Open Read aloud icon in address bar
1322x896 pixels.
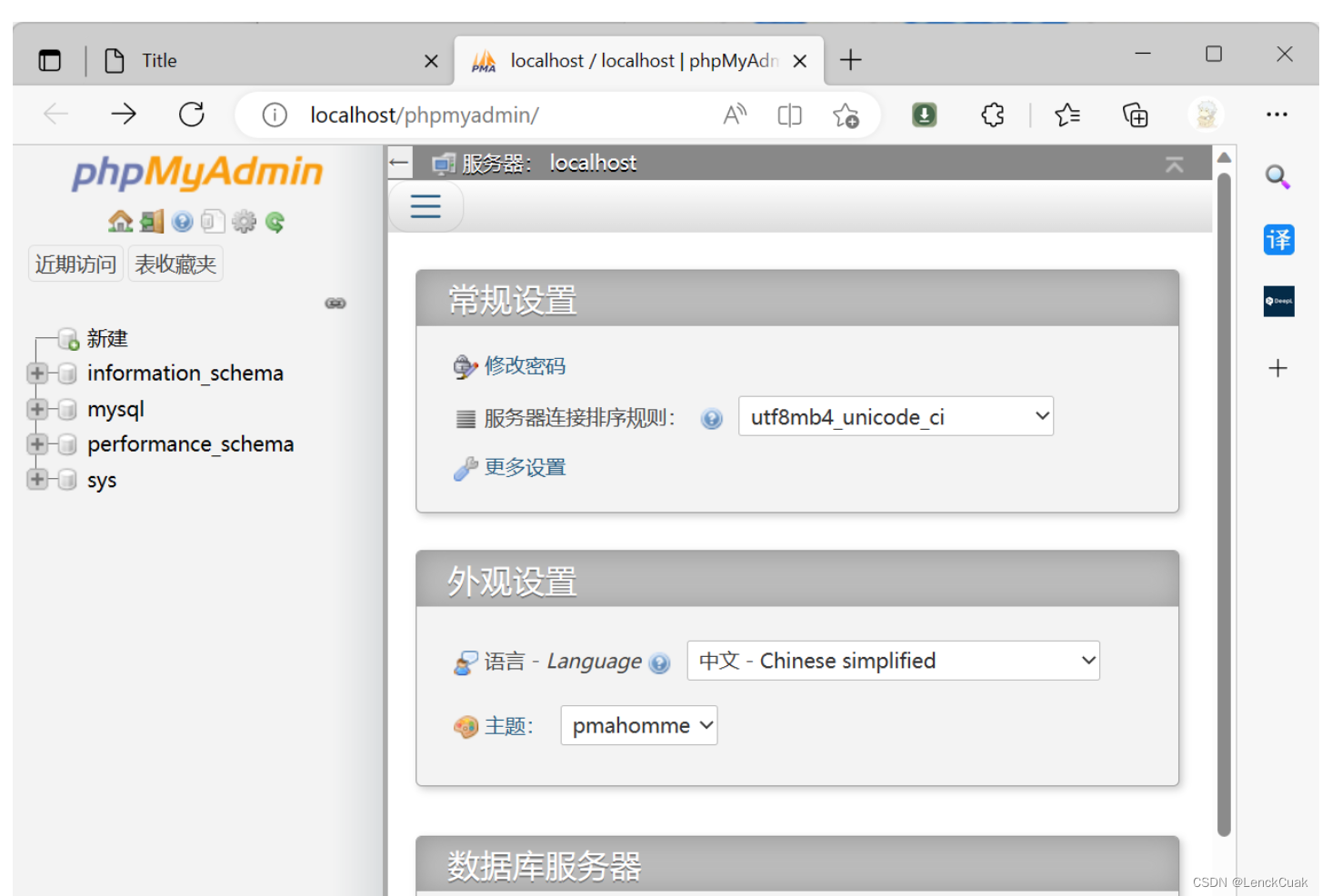coord(735,114)
